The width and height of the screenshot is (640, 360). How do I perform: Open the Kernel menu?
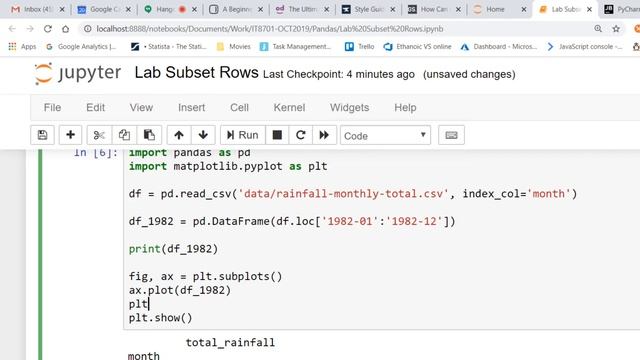(289, 107)
